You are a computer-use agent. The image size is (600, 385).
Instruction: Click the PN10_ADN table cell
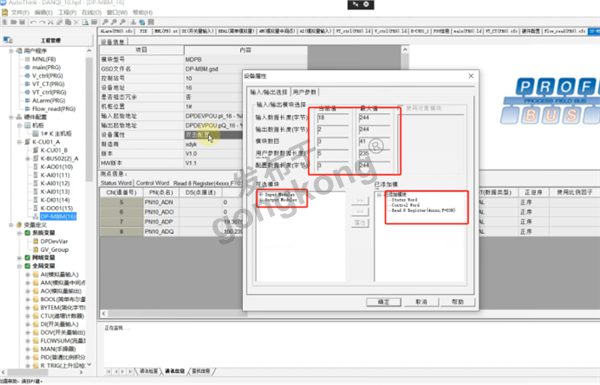[161, 202]
